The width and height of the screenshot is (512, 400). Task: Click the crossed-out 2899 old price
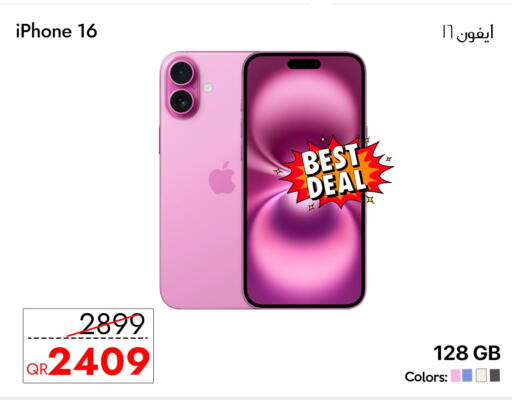tap(111, 324)
